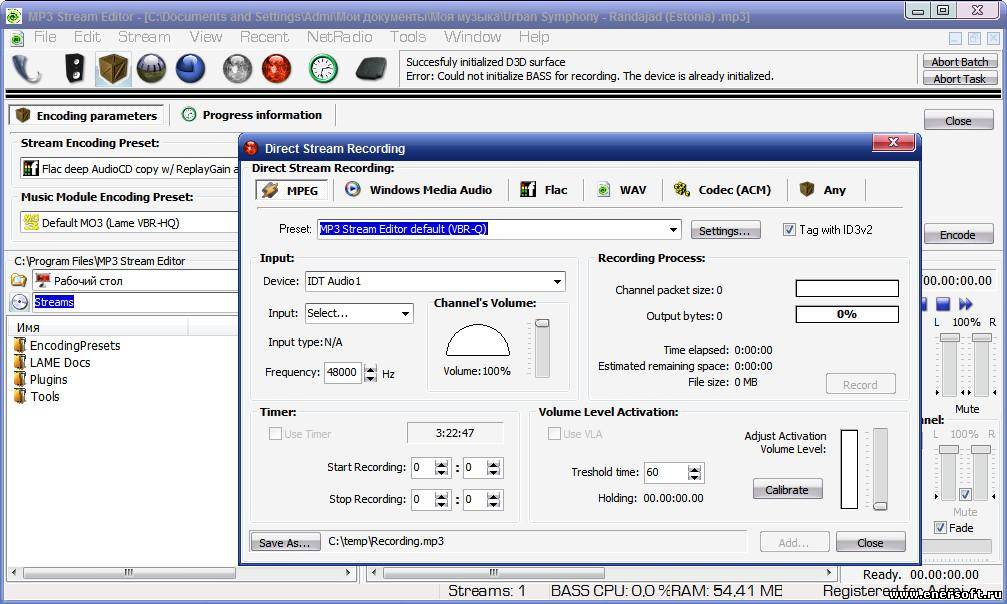Switch to the Flac tab
The width and height of the screenshot is (1007, 604).
pyautogui.click(x=544, y=190)
